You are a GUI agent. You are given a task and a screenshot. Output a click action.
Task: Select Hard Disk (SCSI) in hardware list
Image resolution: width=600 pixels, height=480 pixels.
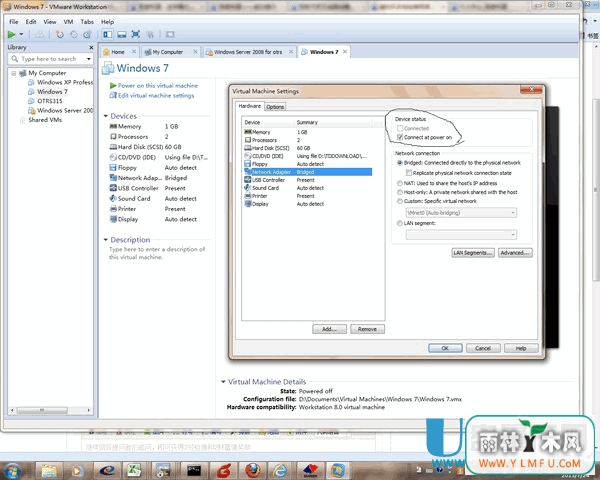pyautogui.click(x=308, y=148)
